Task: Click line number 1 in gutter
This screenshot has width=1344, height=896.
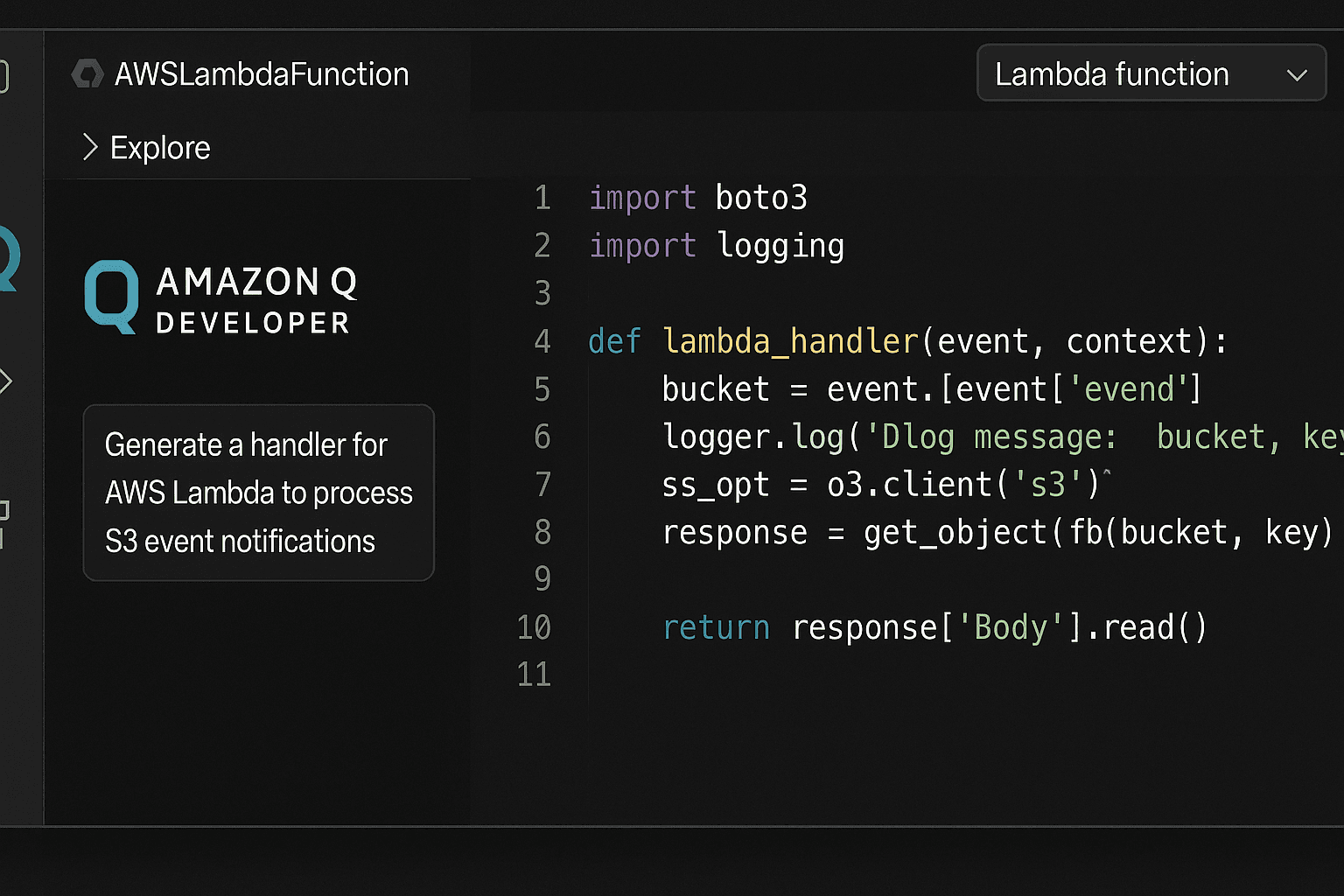Action: (542, 198)
